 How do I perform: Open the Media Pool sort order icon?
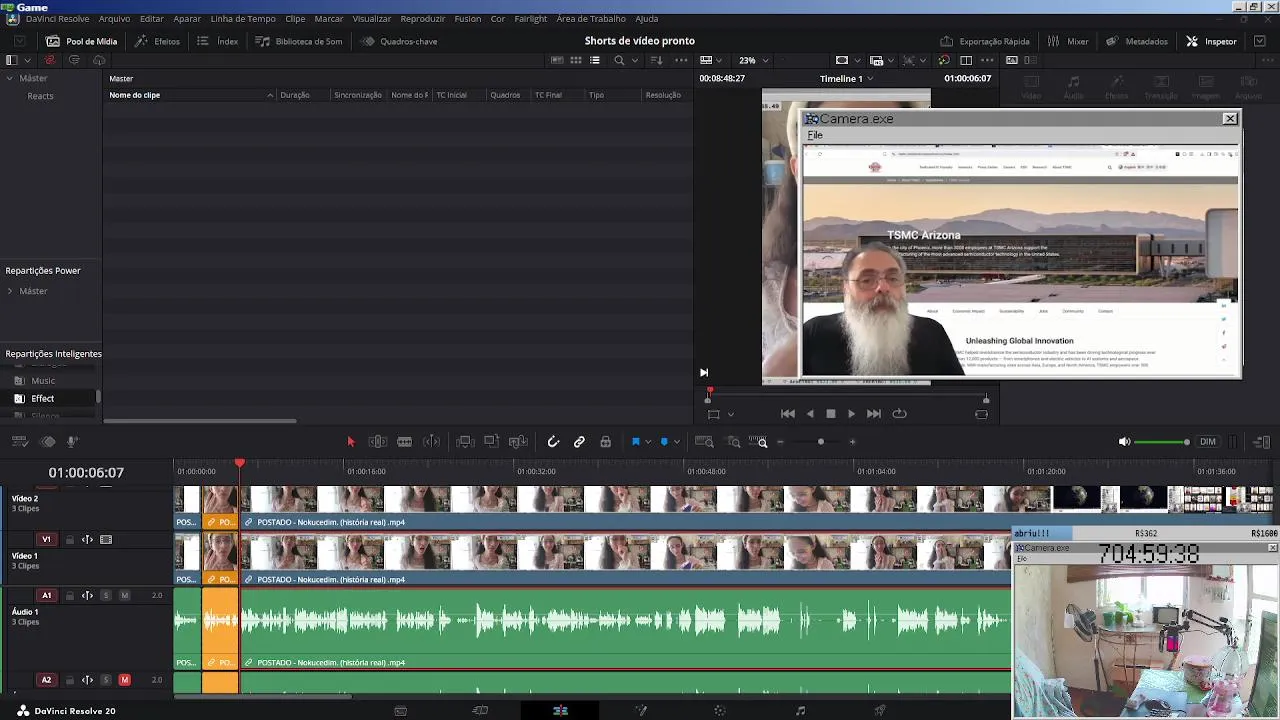point(657,60)
